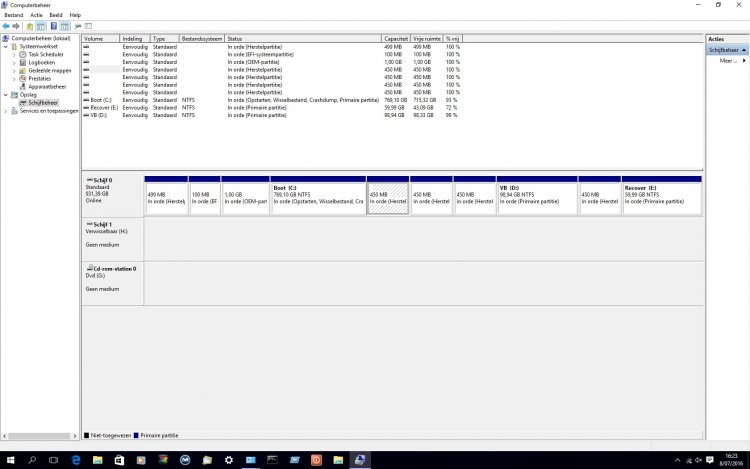
Task: Select the Recover (E:) volume row
Action: 272,108
